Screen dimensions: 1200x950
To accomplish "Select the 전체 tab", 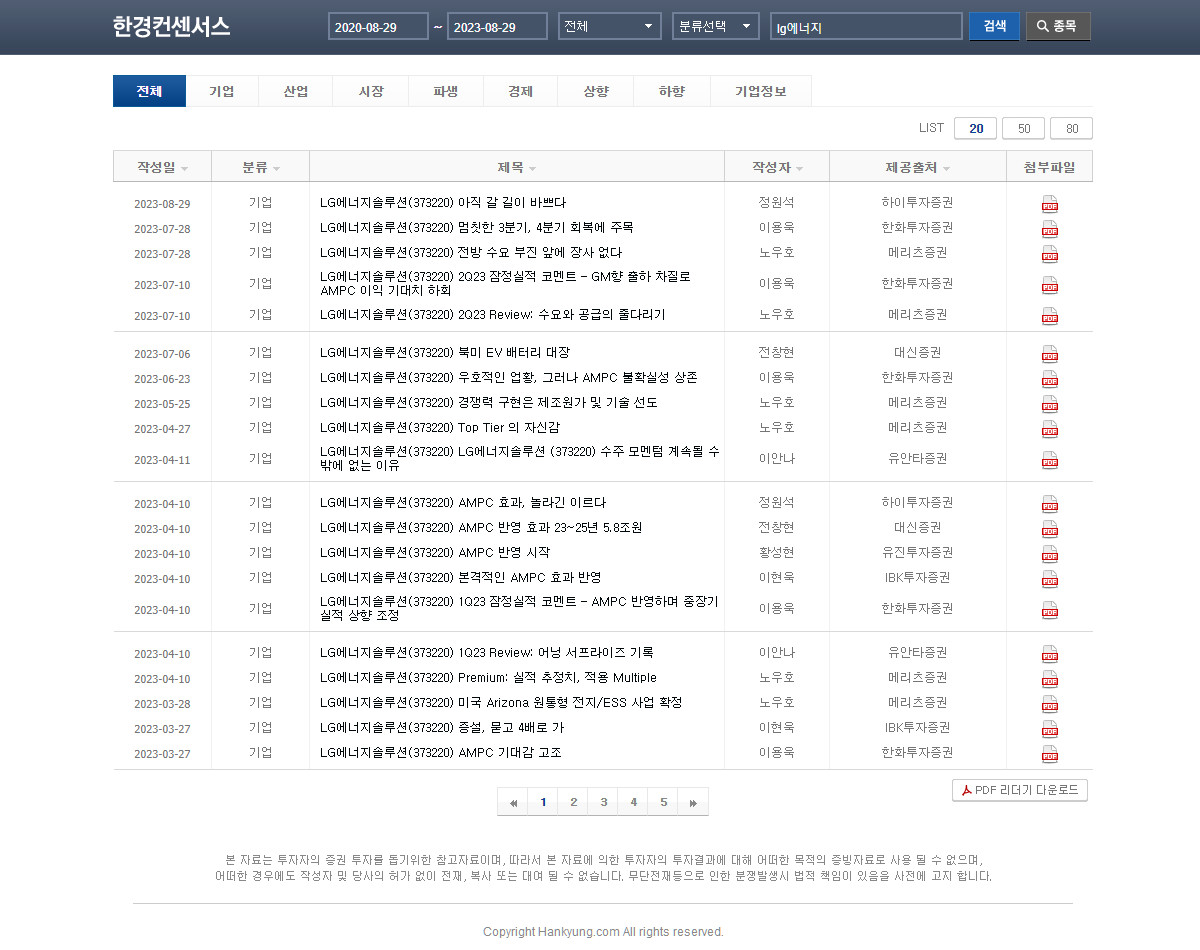I will point(150,91).
